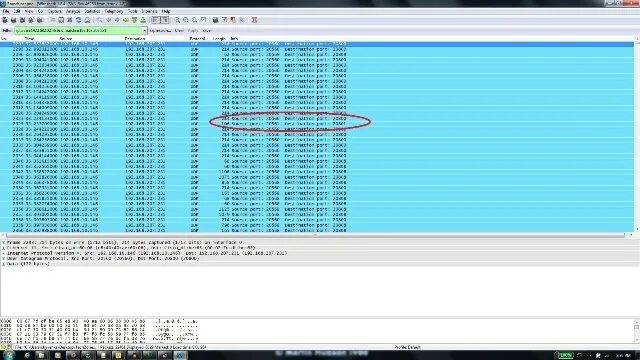Screen dimensions: 640x360
Task: Open the Statistics menu
Action: coord(92,11)
